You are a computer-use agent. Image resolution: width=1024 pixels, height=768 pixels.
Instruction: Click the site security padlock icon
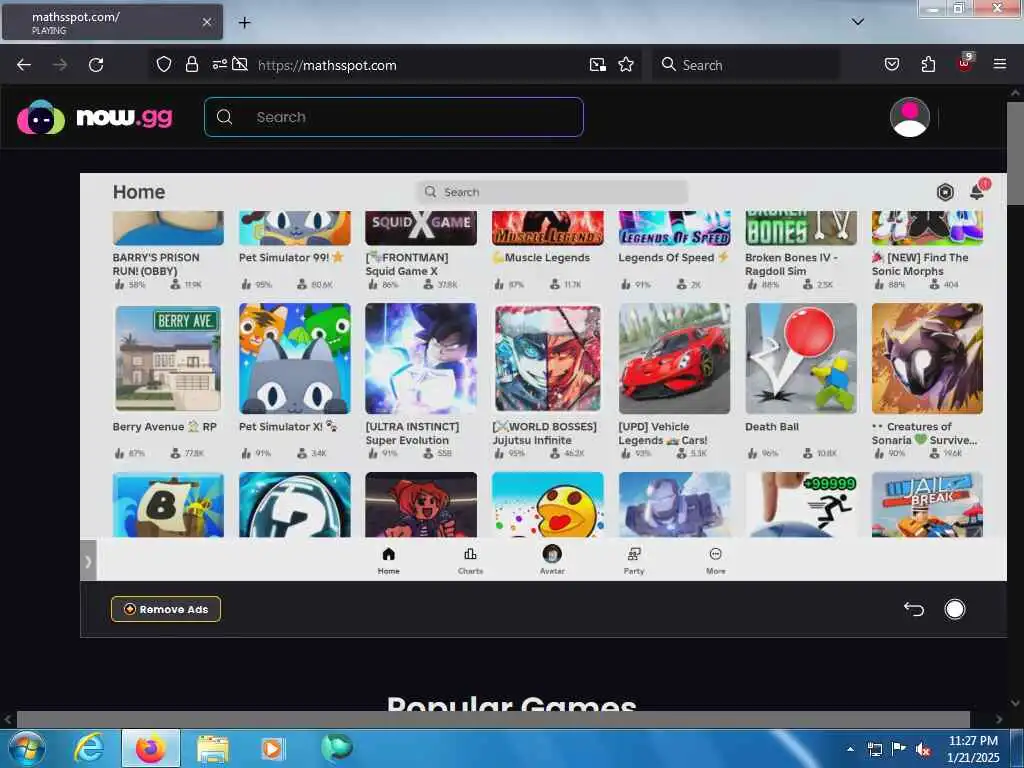[191, 64]
